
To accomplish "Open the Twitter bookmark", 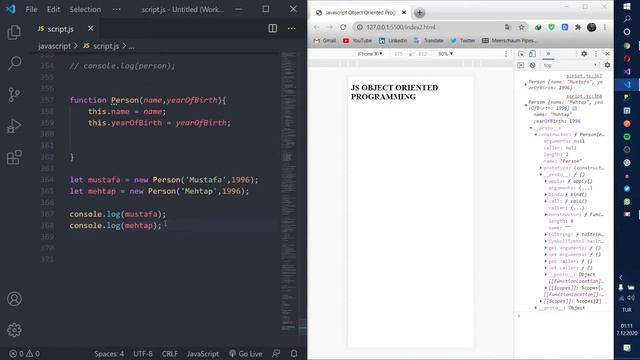I will (463, 40).
